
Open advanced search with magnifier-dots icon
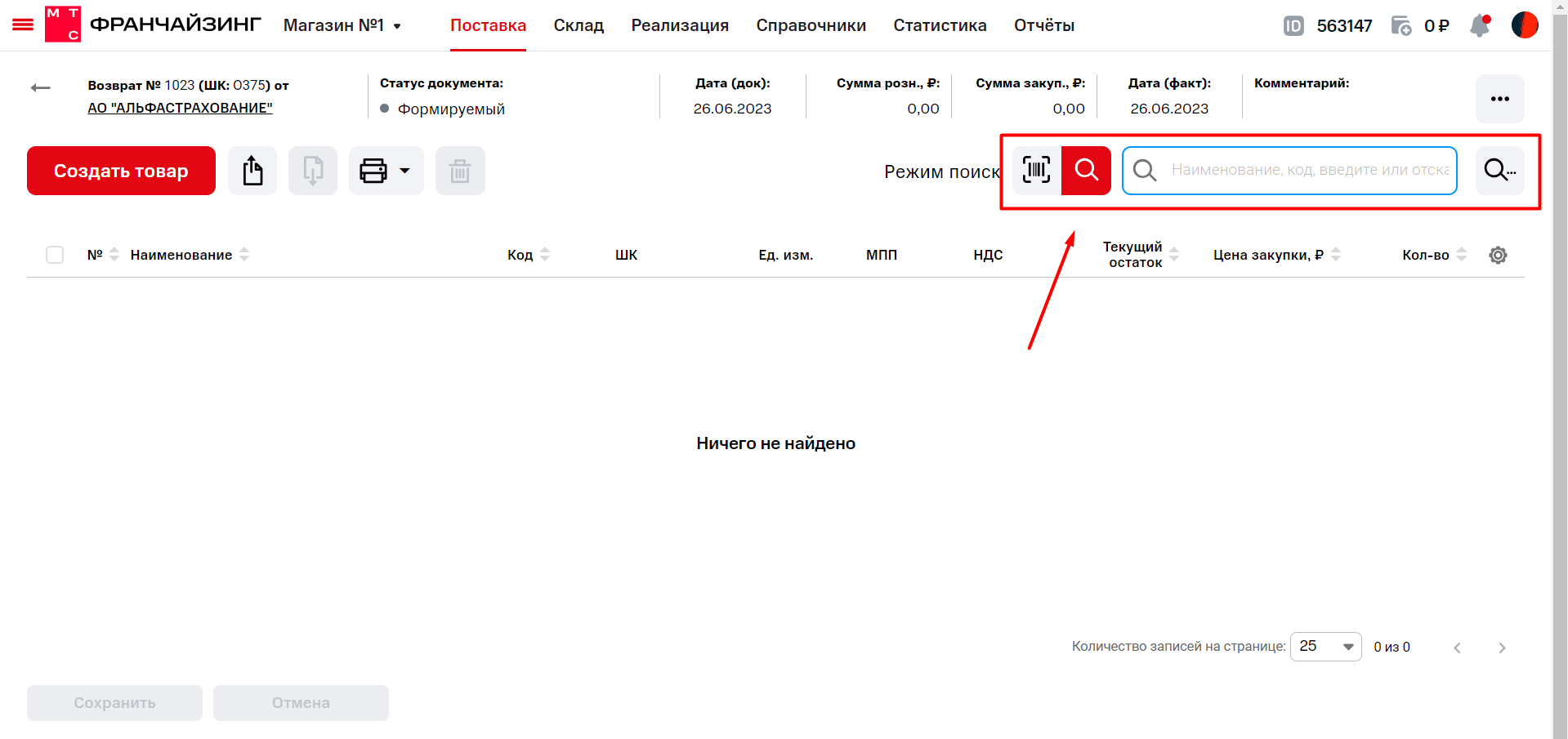pyautogui.click(x=1499, y=170)
